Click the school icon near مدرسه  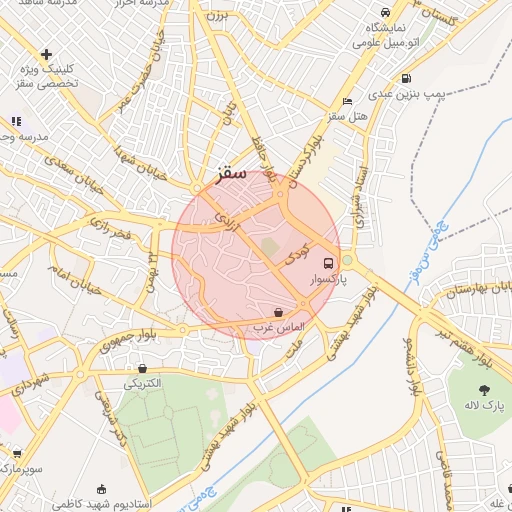[x=16, y=121]
